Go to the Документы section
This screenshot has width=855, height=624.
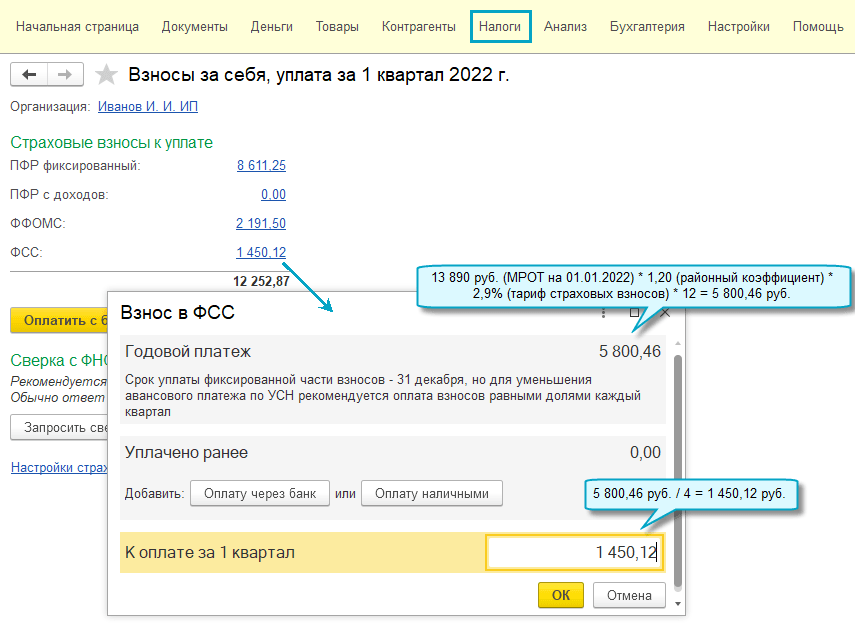tap(194, 27)
